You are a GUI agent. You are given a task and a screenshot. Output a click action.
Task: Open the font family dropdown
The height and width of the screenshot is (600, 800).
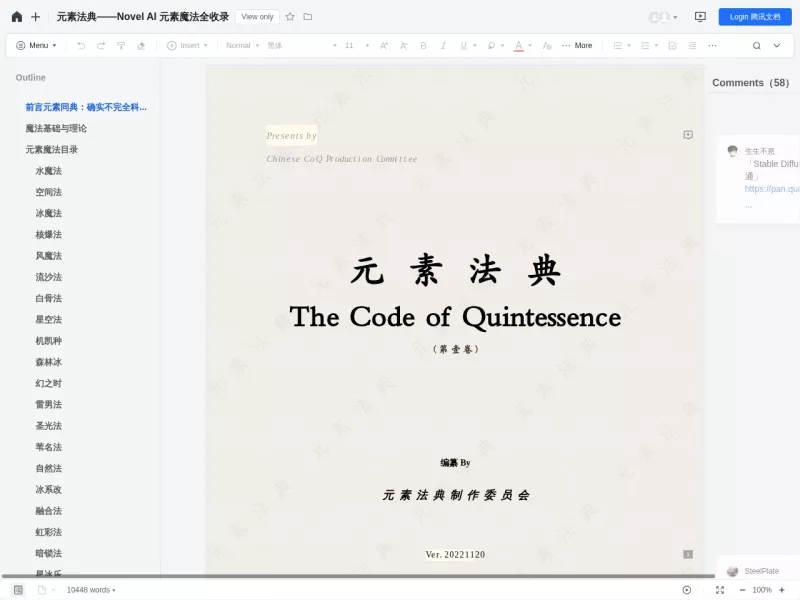point(302,45)
